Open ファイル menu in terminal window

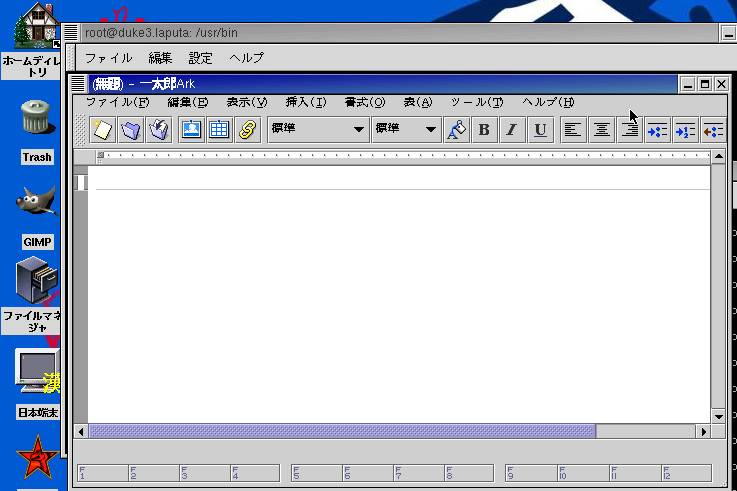click(109, 58)
